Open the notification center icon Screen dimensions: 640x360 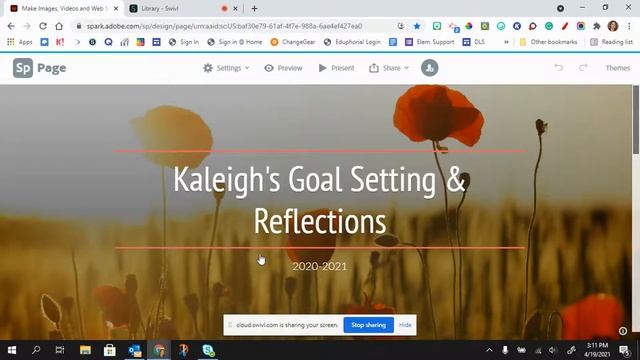pyautogui.click(x=624, y=350)
